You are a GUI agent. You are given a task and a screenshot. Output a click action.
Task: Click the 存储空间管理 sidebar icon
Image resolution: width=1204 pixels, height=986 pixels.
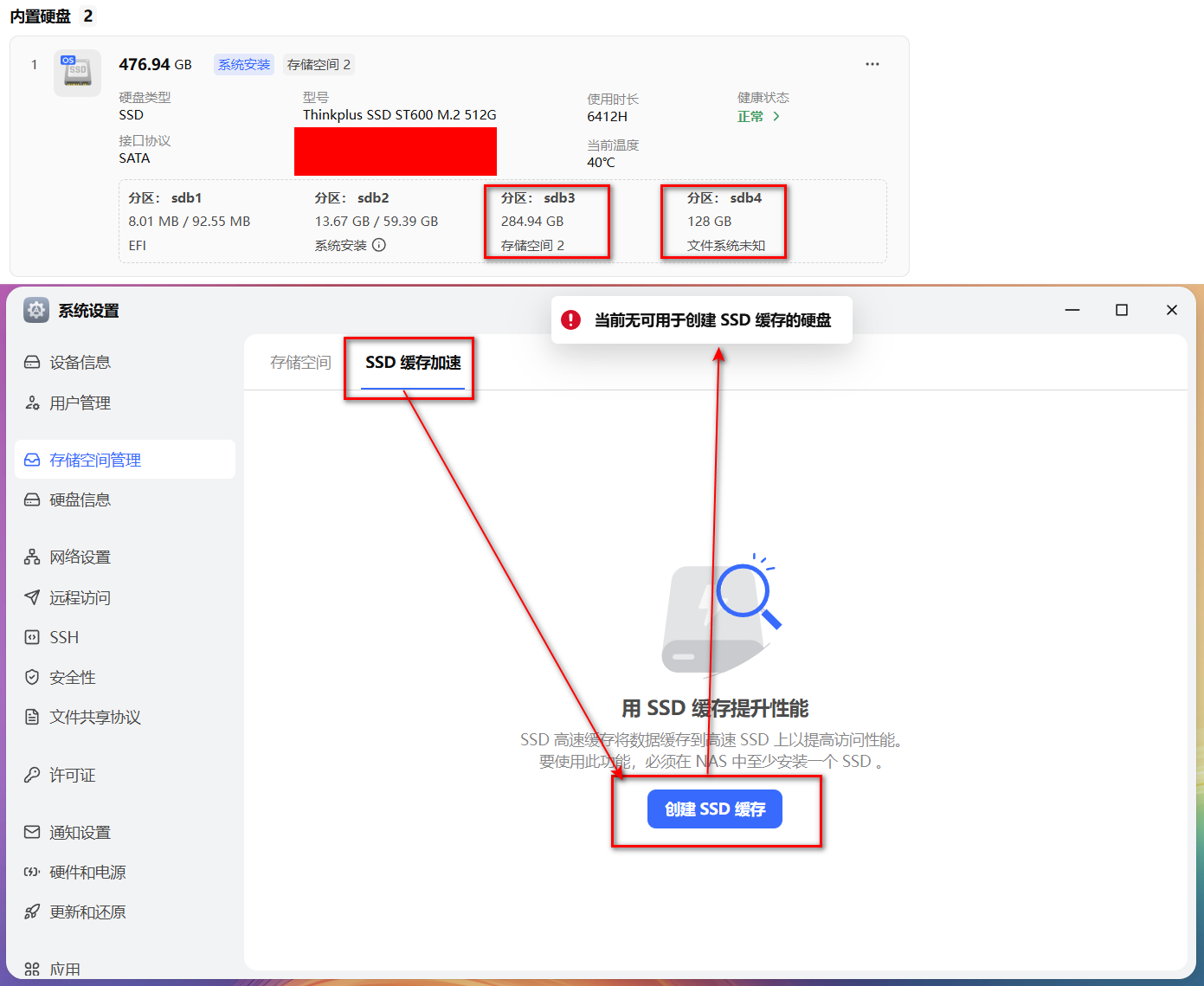click(32, 460)
